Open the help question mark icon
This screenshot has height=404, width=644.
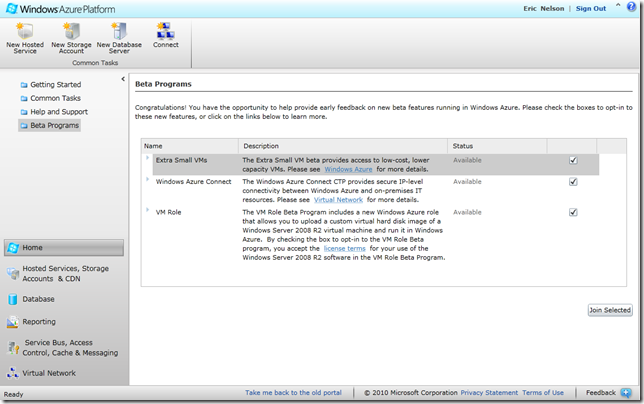(x=631, y=7)
